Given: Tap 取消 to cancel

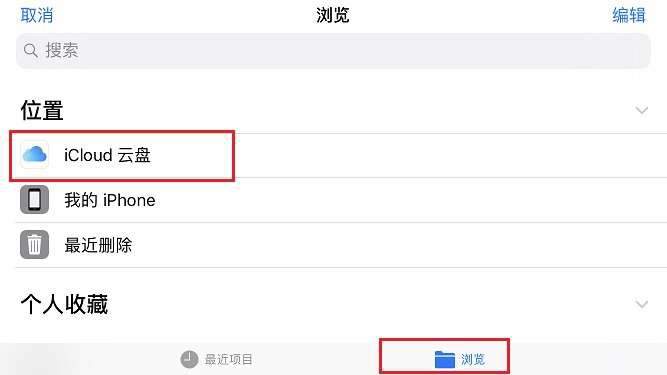Looking at the screenshot, I should (37, 15).
